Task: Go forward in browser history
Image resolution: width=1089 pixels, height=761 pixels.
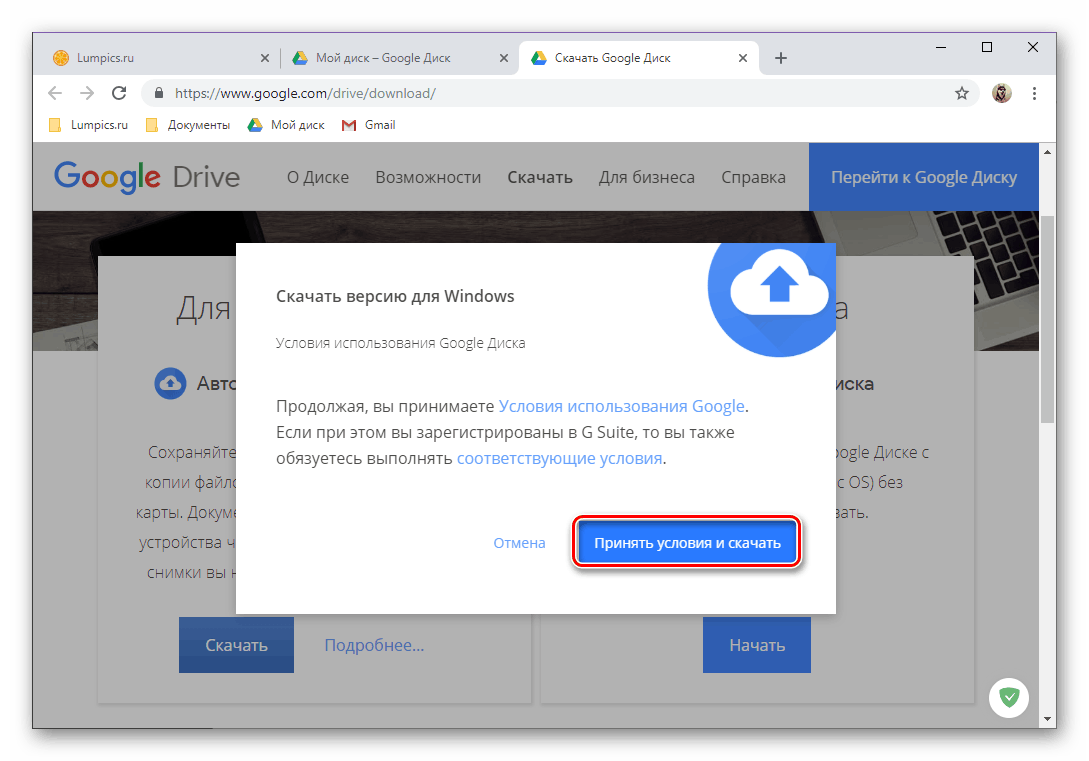Action: [87, 93]
